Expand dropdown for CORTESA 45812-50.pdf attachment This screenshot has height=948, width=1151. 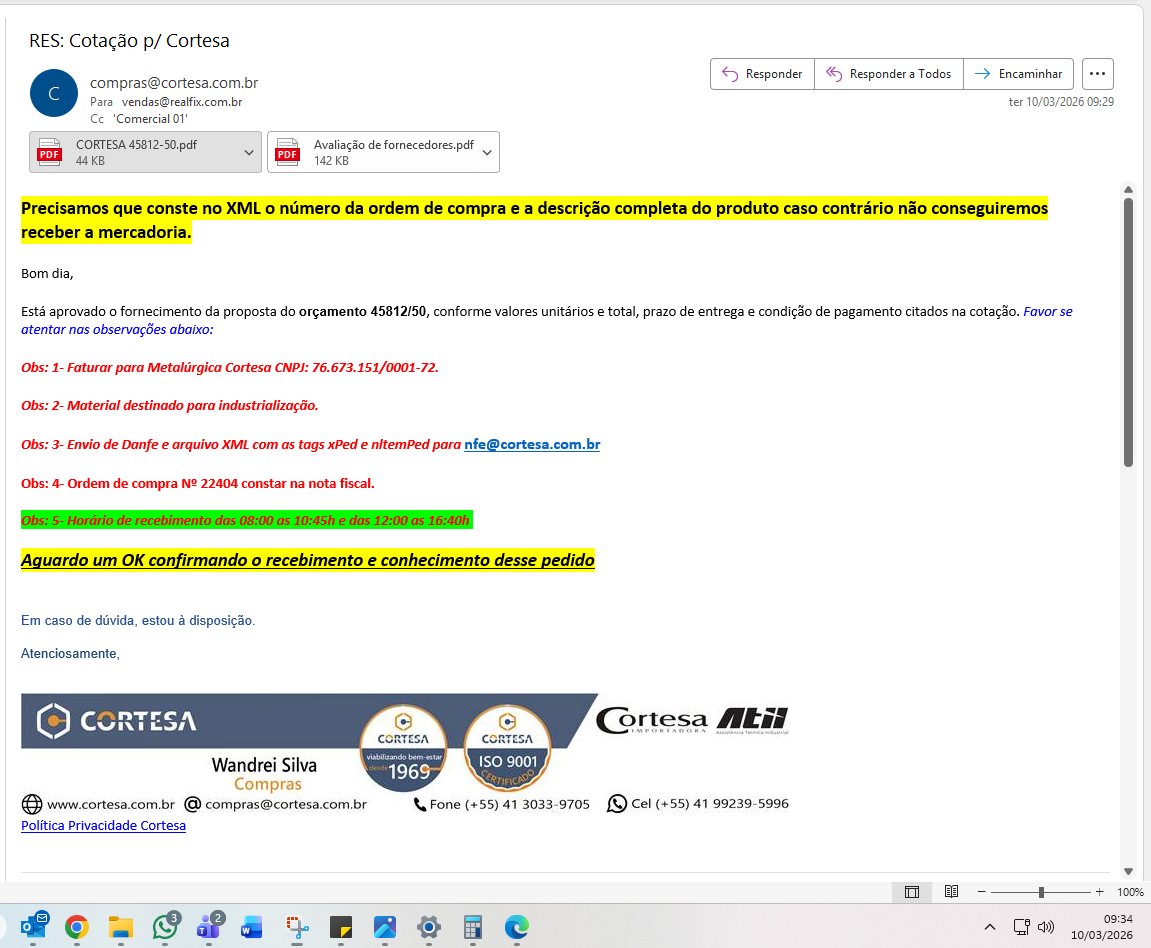(x=249, y=152)
